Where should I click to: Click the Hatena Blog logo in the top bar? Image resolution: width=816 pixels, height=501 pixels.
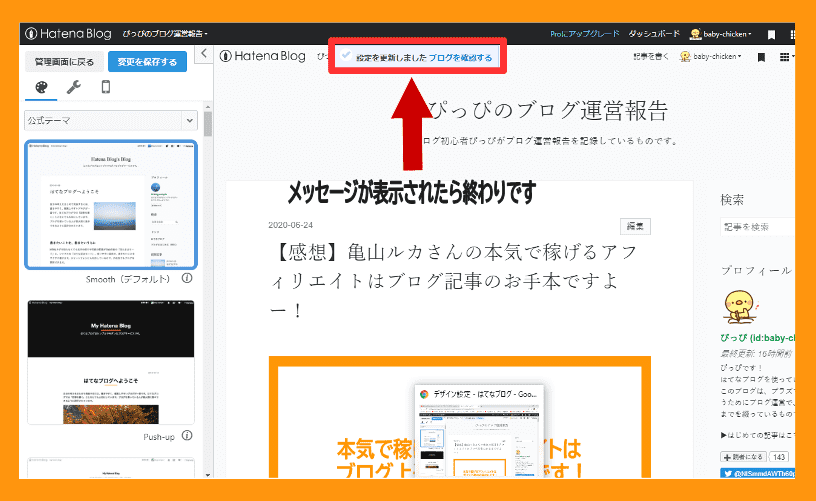tap(68, 34)
